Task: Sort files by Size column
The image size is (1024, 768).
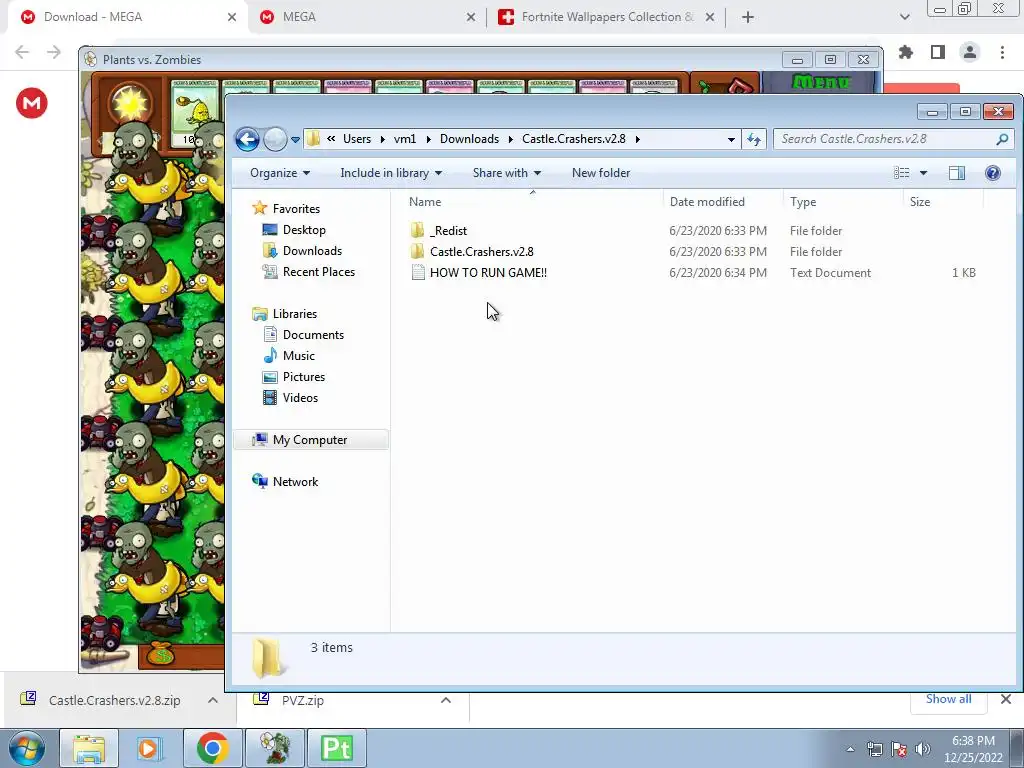Action: click(x=943, y=202)
